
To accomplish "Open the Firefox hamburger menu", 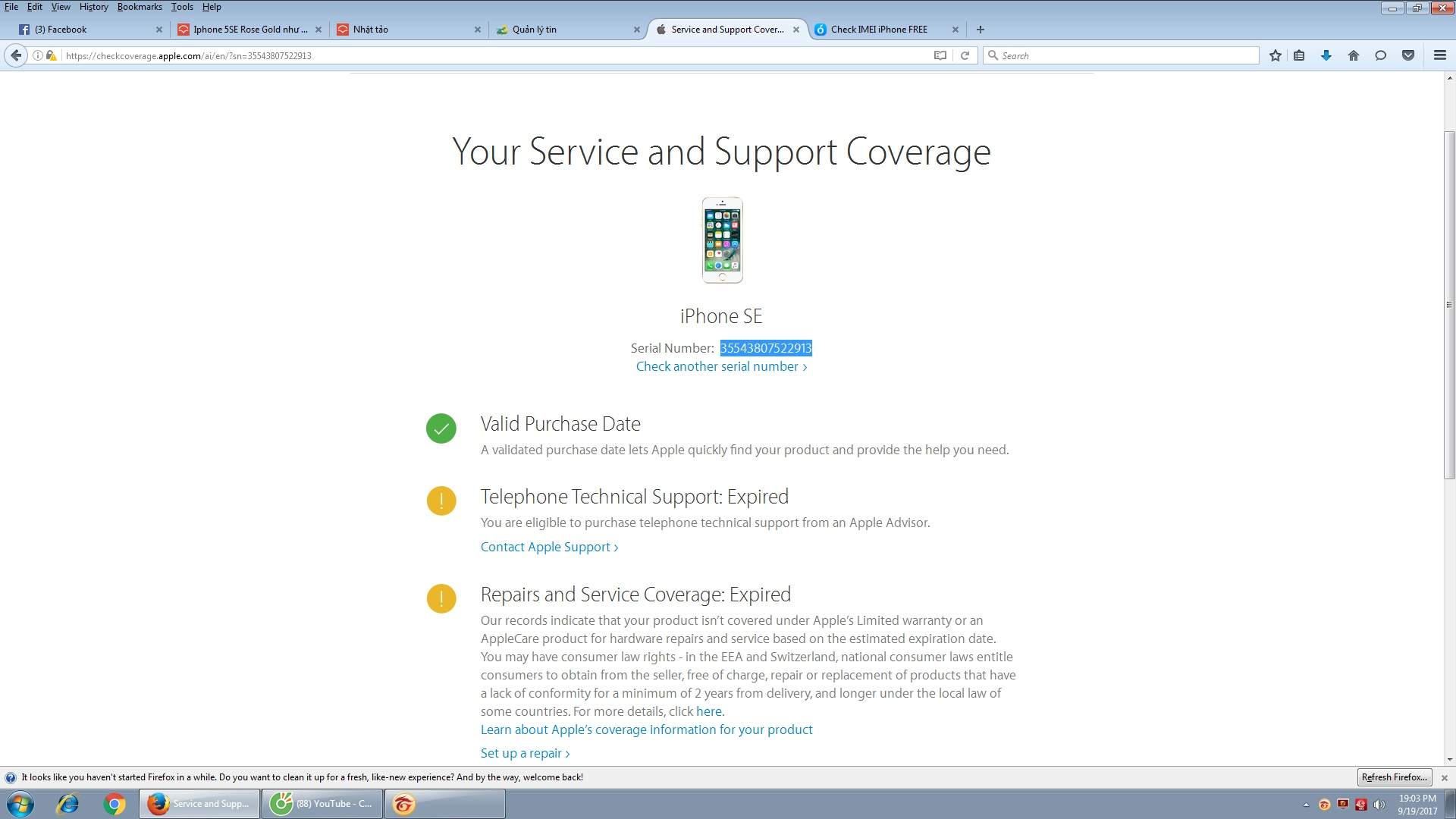I will click(1439, 55).
